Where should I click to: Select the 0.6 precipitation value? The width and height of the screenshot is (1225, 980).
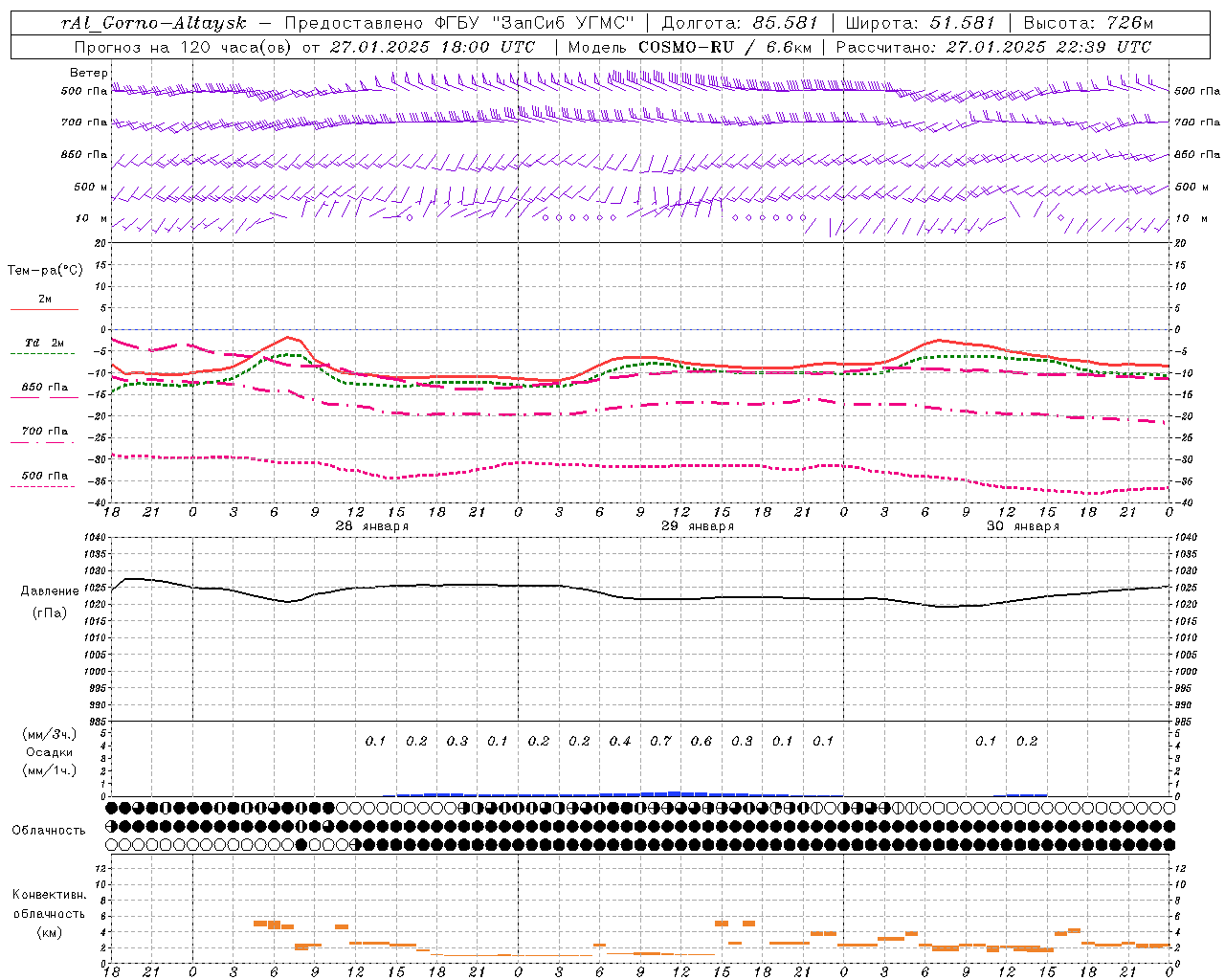[x=702, y=742]
